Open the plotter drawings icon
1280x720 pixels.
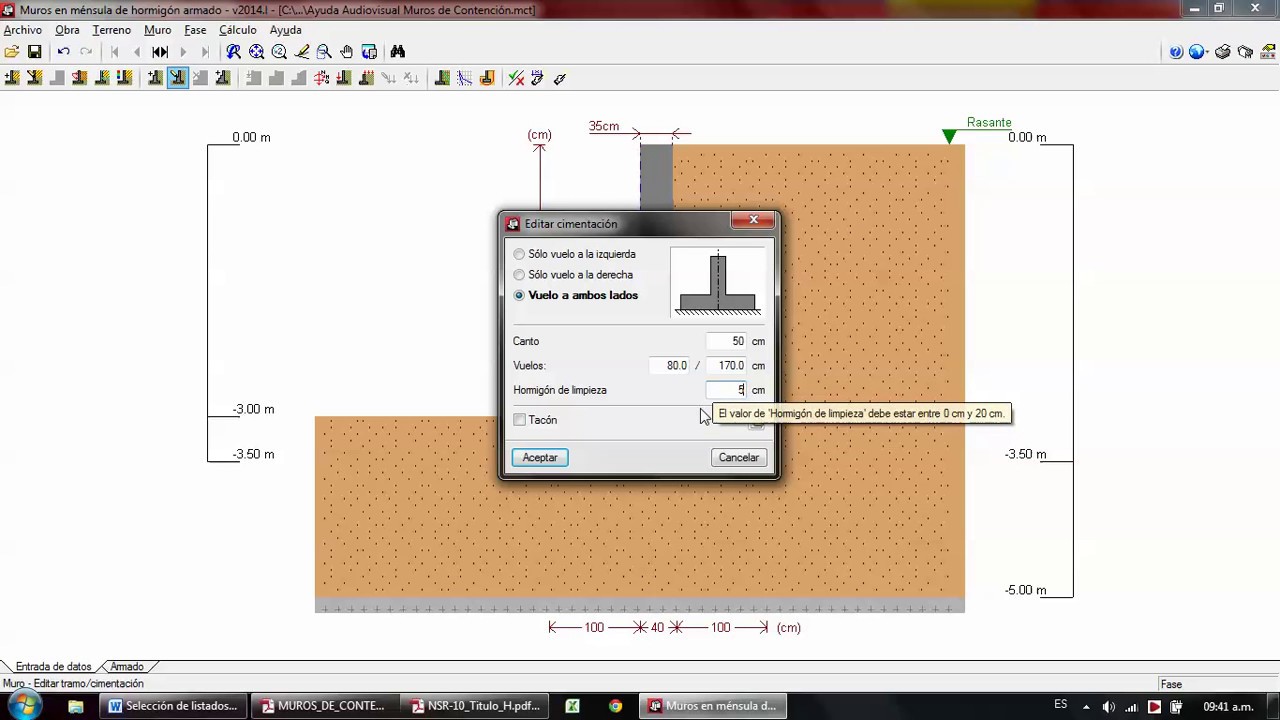pos(1245,52)
